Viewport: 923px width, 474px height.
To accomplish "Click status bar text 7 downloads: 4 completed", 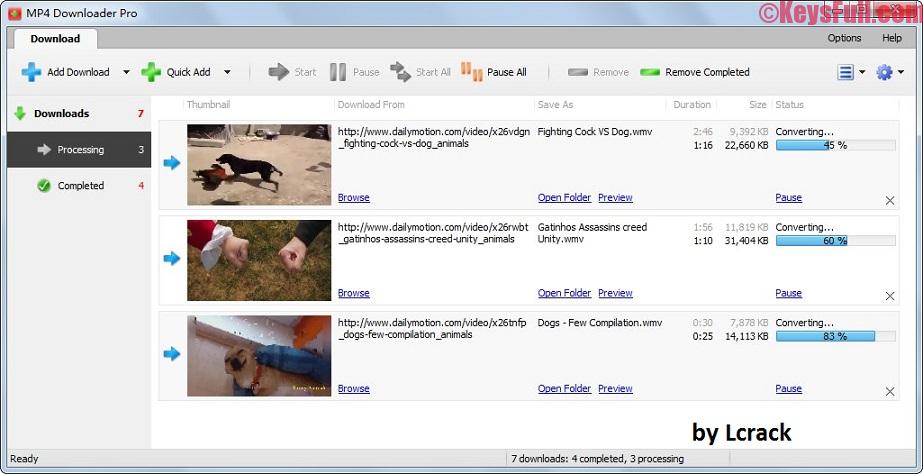I will (x=597, y=459).
